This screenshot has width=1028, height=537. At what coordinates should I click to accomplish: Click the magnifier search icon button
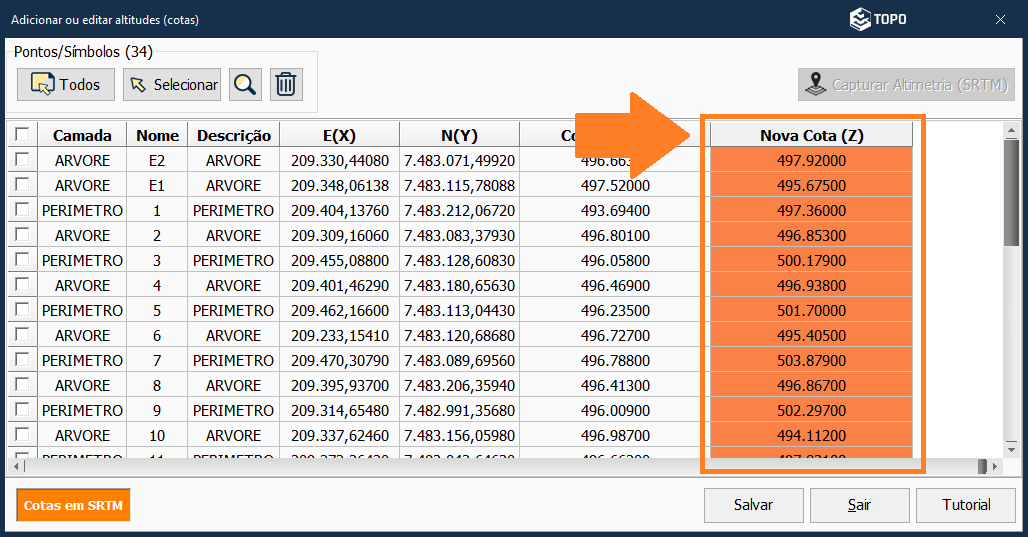coord(245,85)
